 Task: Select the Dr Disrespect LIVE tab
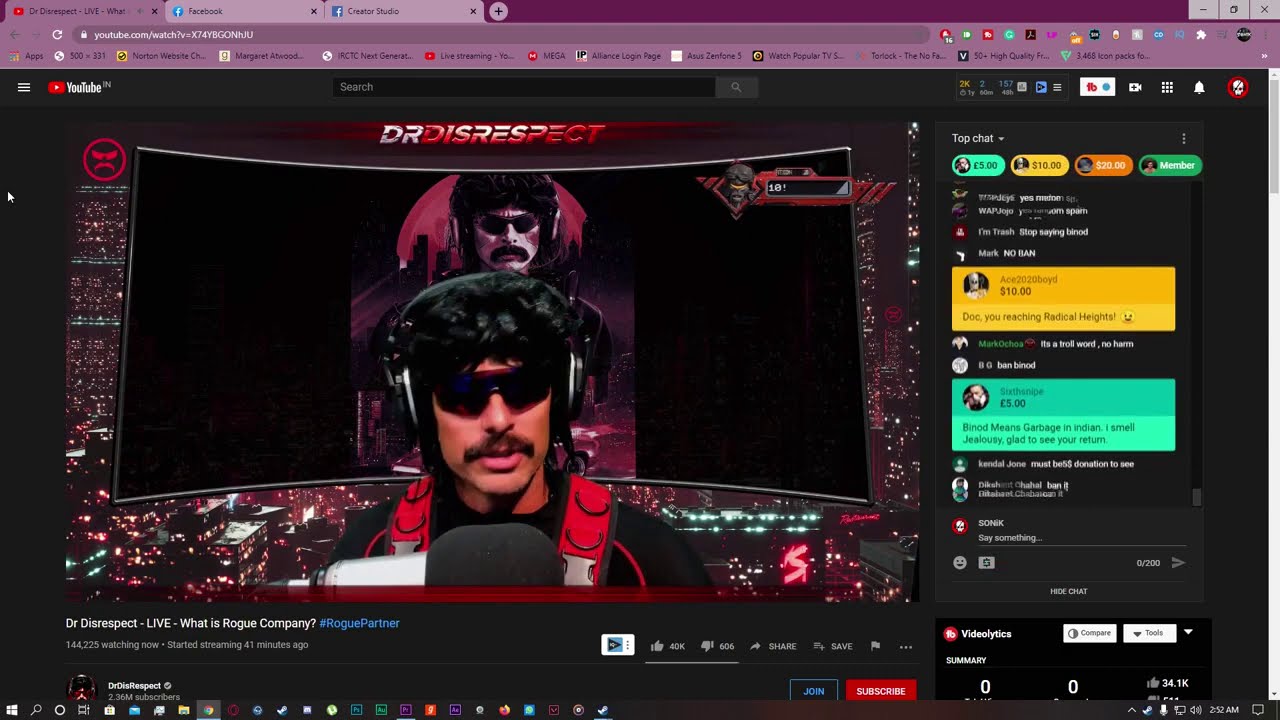[84, 11]
